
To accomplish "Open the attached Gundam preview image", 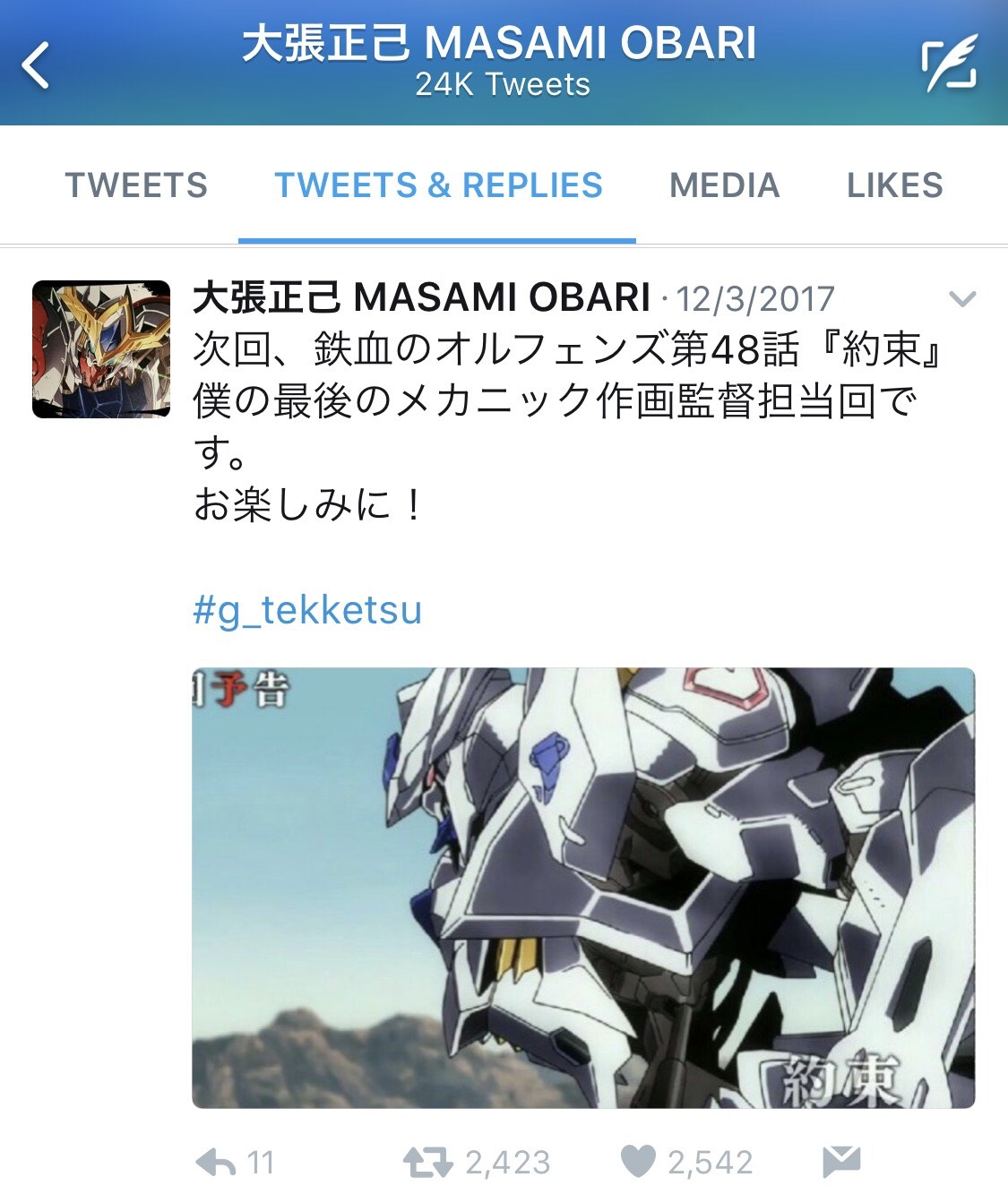I will (x=583, y=888).
